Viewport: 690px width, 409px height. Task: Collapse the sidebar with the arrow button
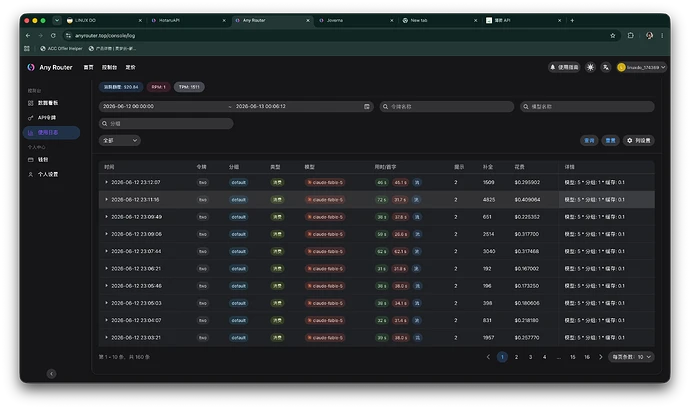pos(51,374)
